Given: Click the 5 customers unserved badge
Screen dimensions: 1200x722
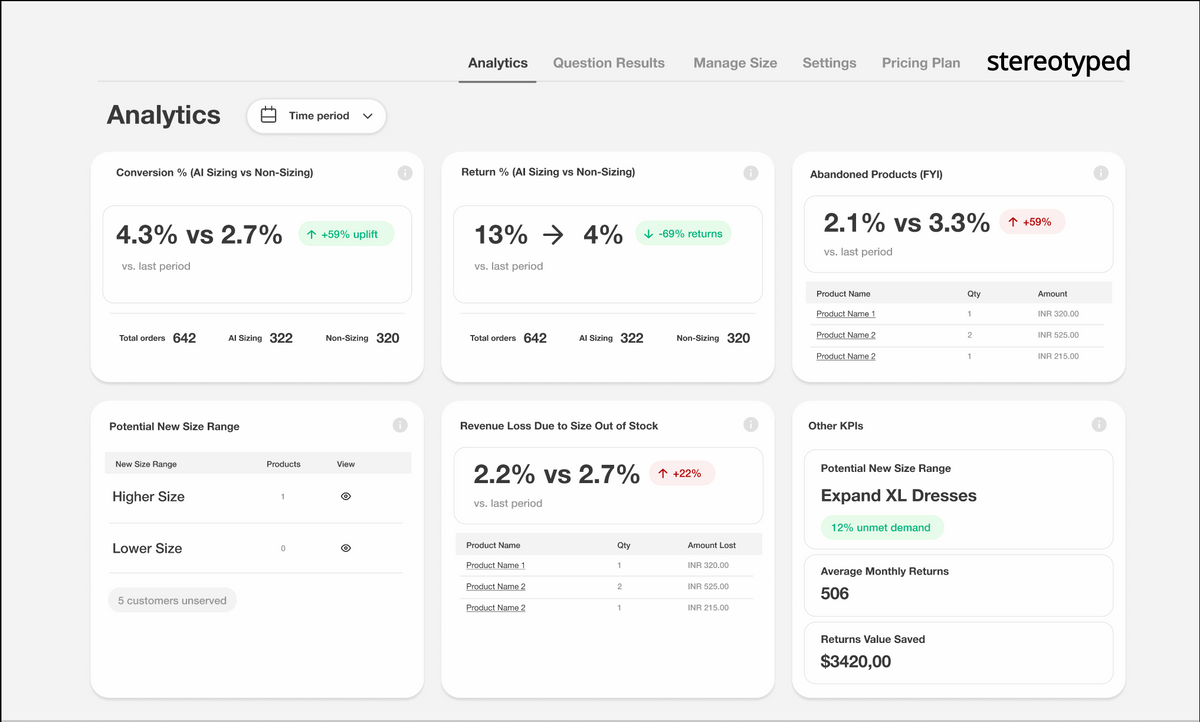Looking at the screenshot, I should pyautogui.click(x=172, y=600).
